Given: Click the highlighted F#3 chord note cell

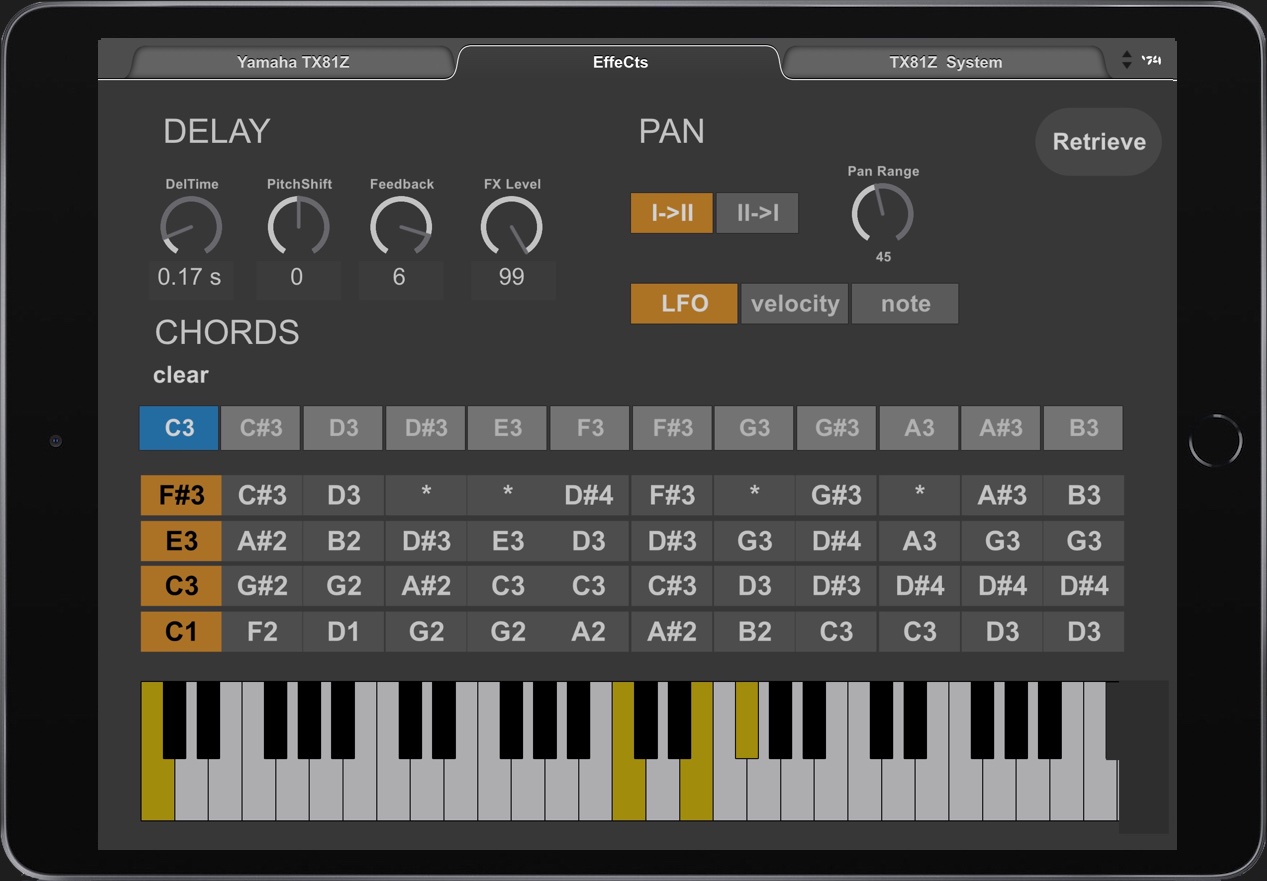Looking at the screenshot, I should click(x=181, y=495).
